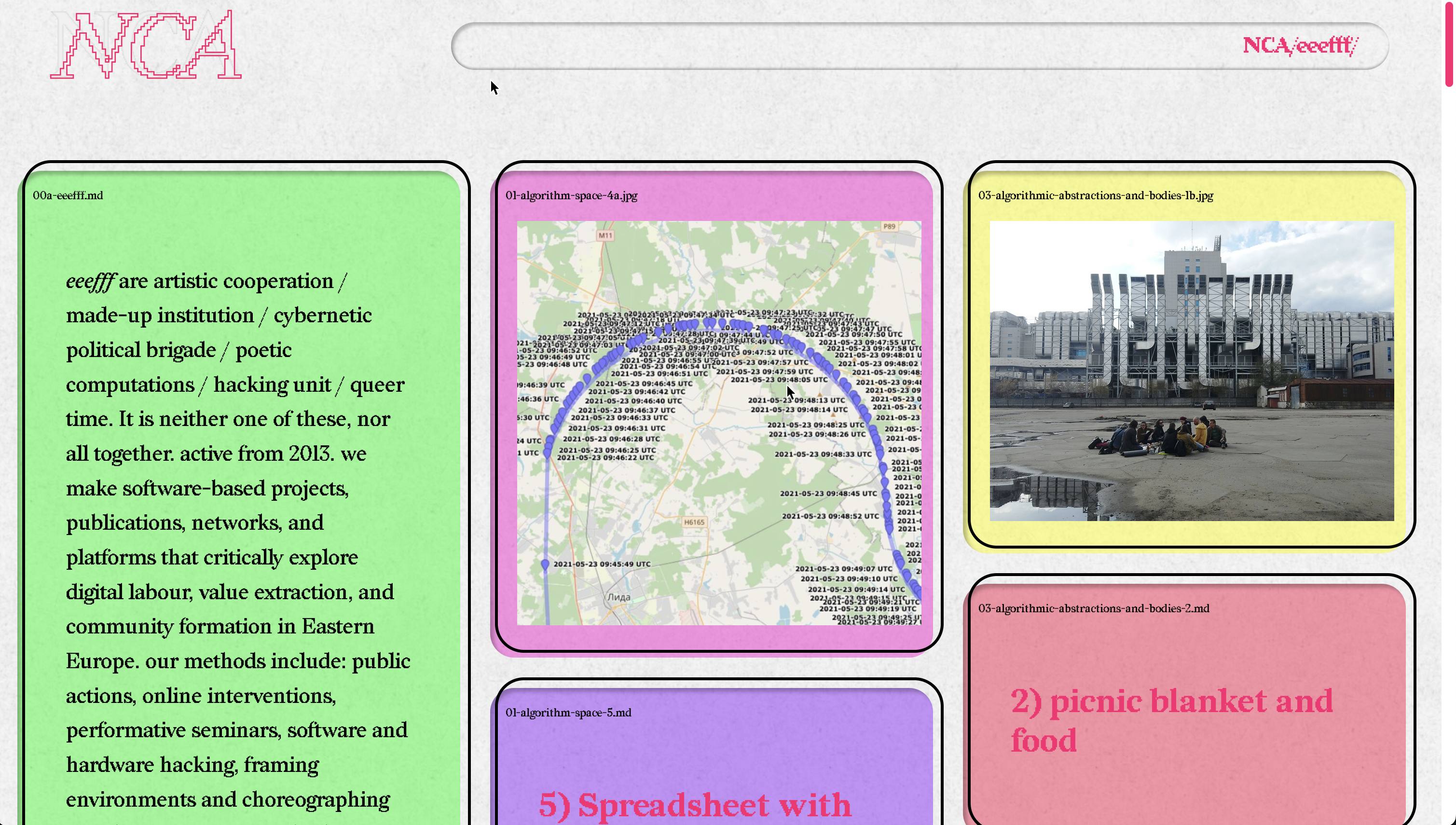
Task: Click the P89 road marker on map
Action: (x=889, y=226)
